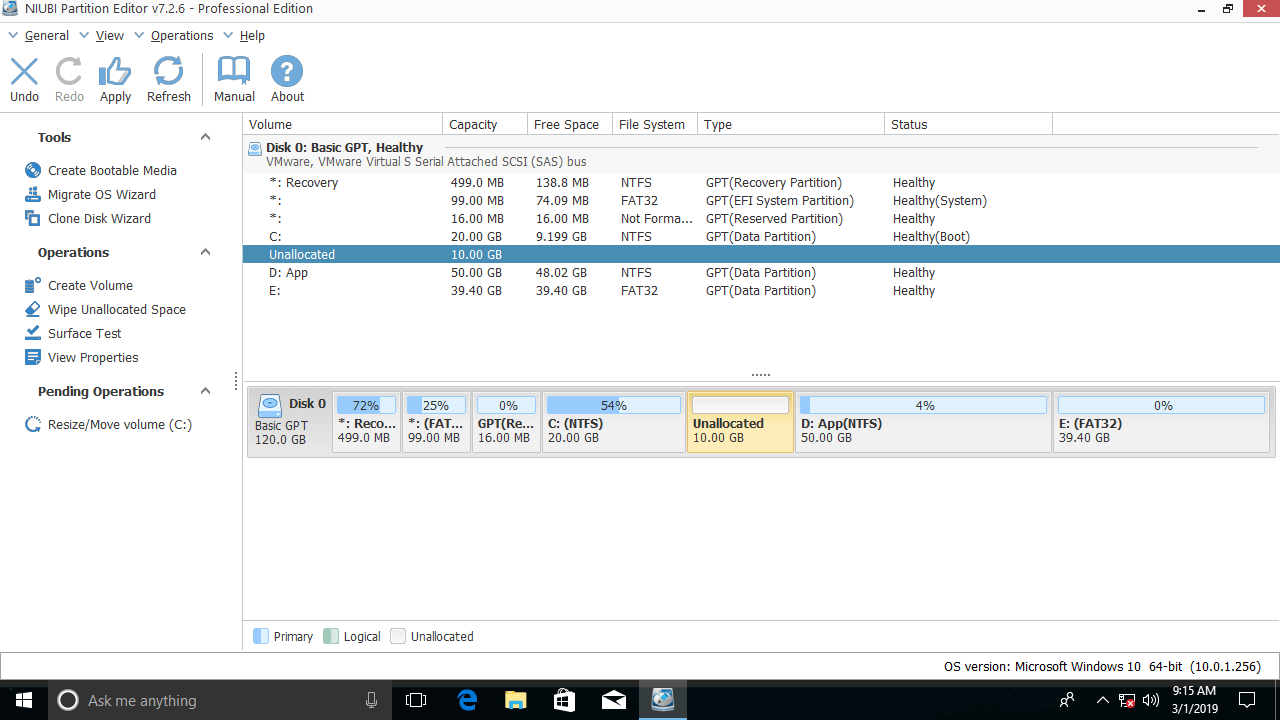Click the About question mark icon
1280x720 pixels.
(x=287, y=72)
